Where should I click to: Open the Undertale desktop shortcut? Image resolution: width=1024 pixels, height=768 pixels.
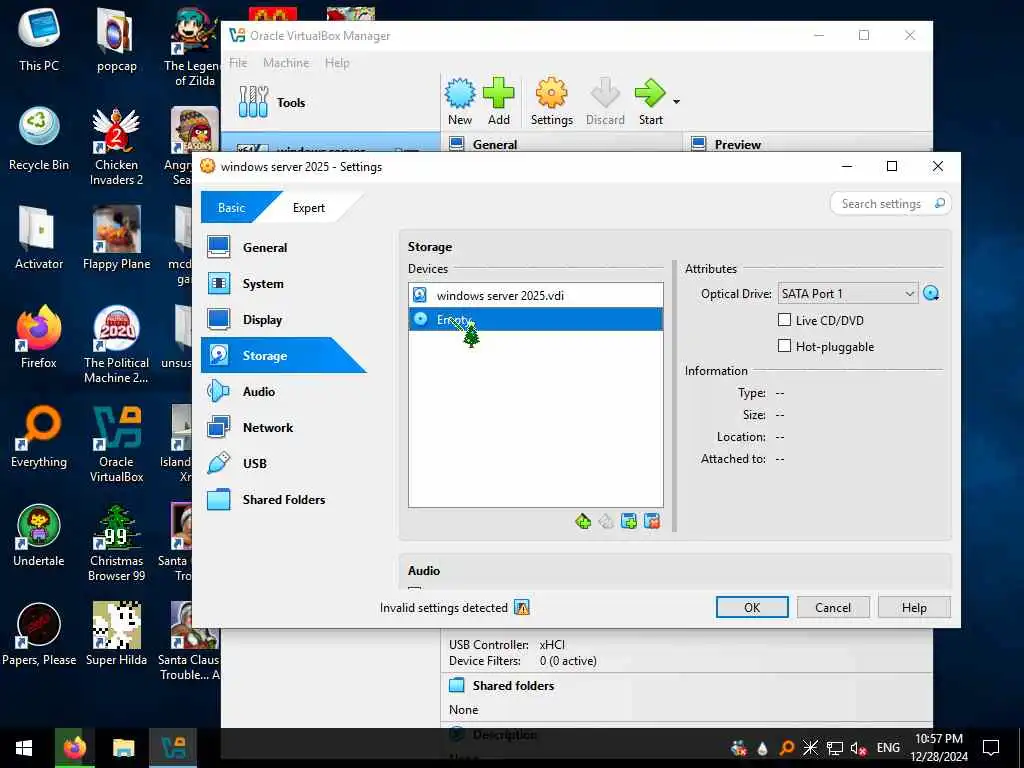(x=39, y=536)
